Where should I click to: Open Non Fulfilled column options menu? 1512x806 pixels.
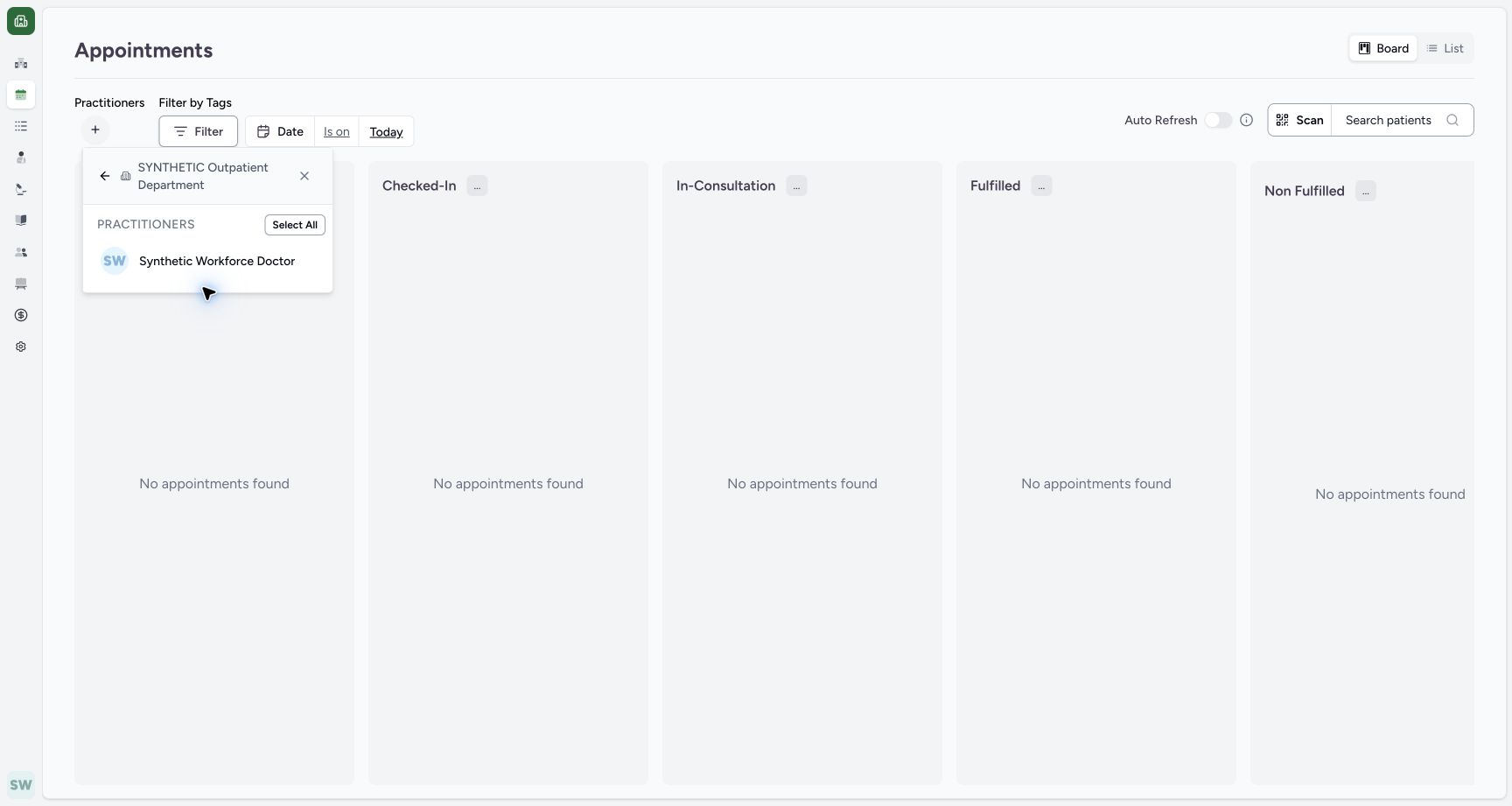click(1366, 191)
